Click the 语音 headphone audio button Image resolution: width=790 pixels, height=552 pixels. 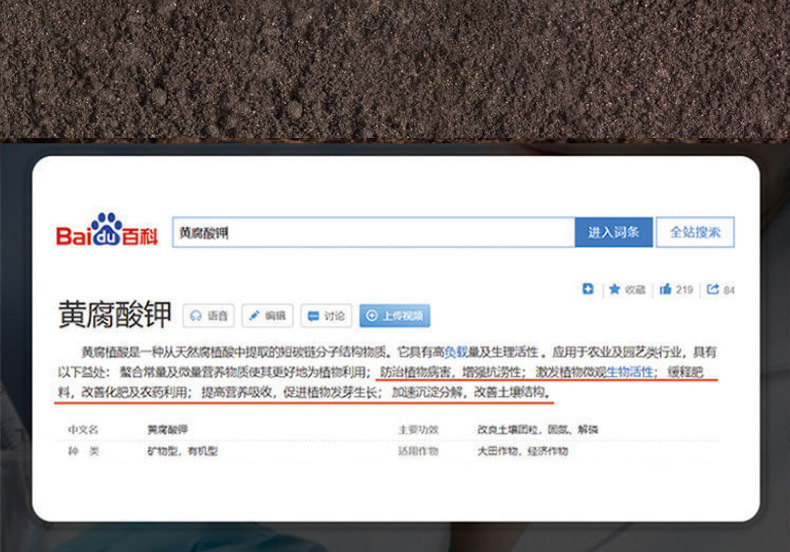pyautogui.click(x=209, y=316)
